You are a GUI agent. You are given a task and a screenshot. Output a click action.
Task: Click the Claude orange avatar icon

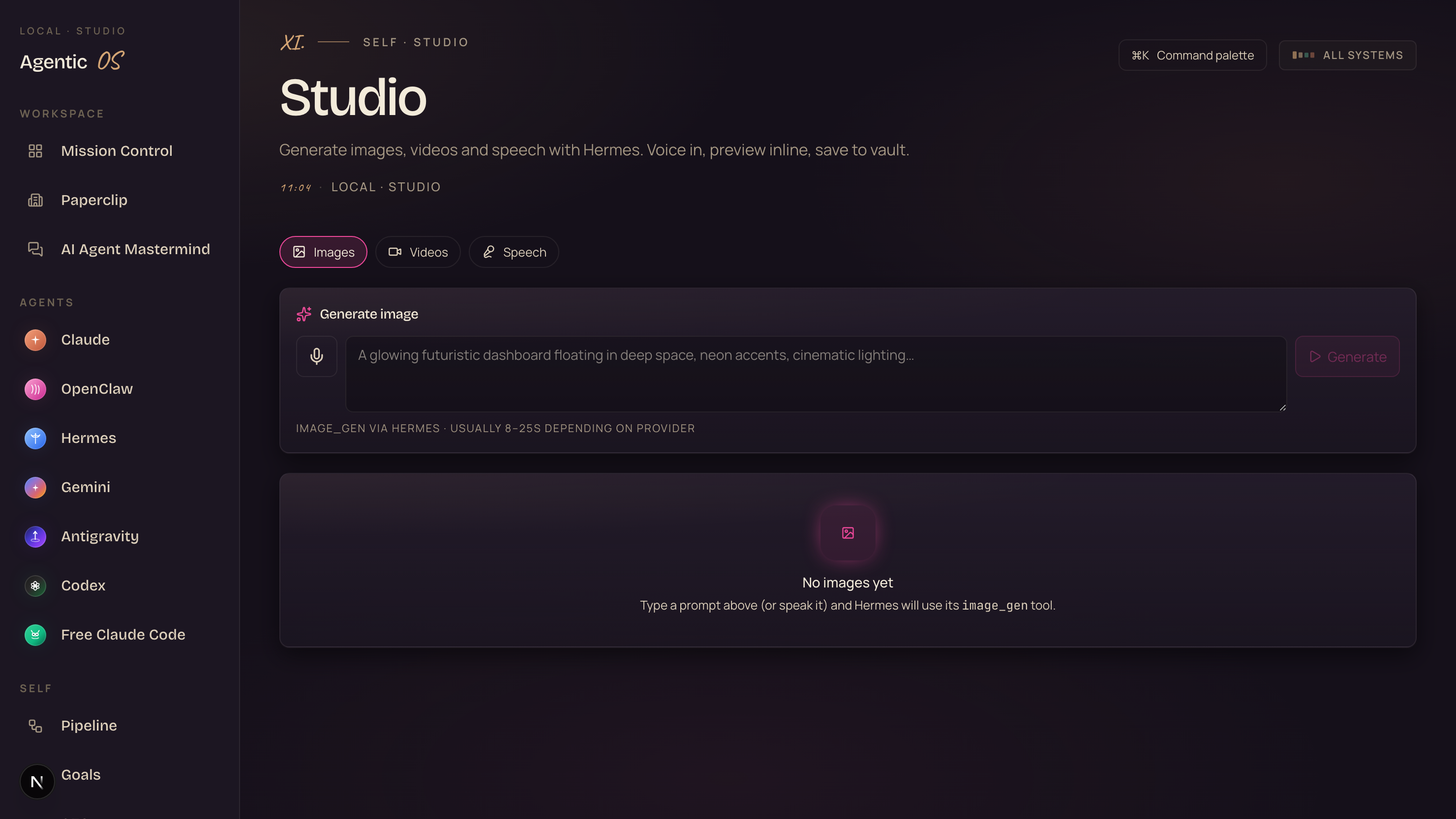[35, 340]
